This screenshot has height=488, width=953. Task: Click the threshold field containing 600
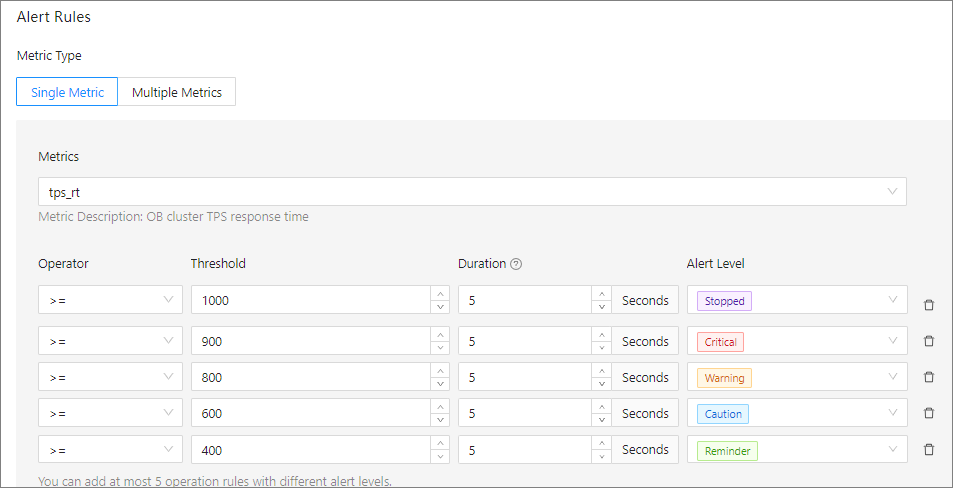click(310, 413)
